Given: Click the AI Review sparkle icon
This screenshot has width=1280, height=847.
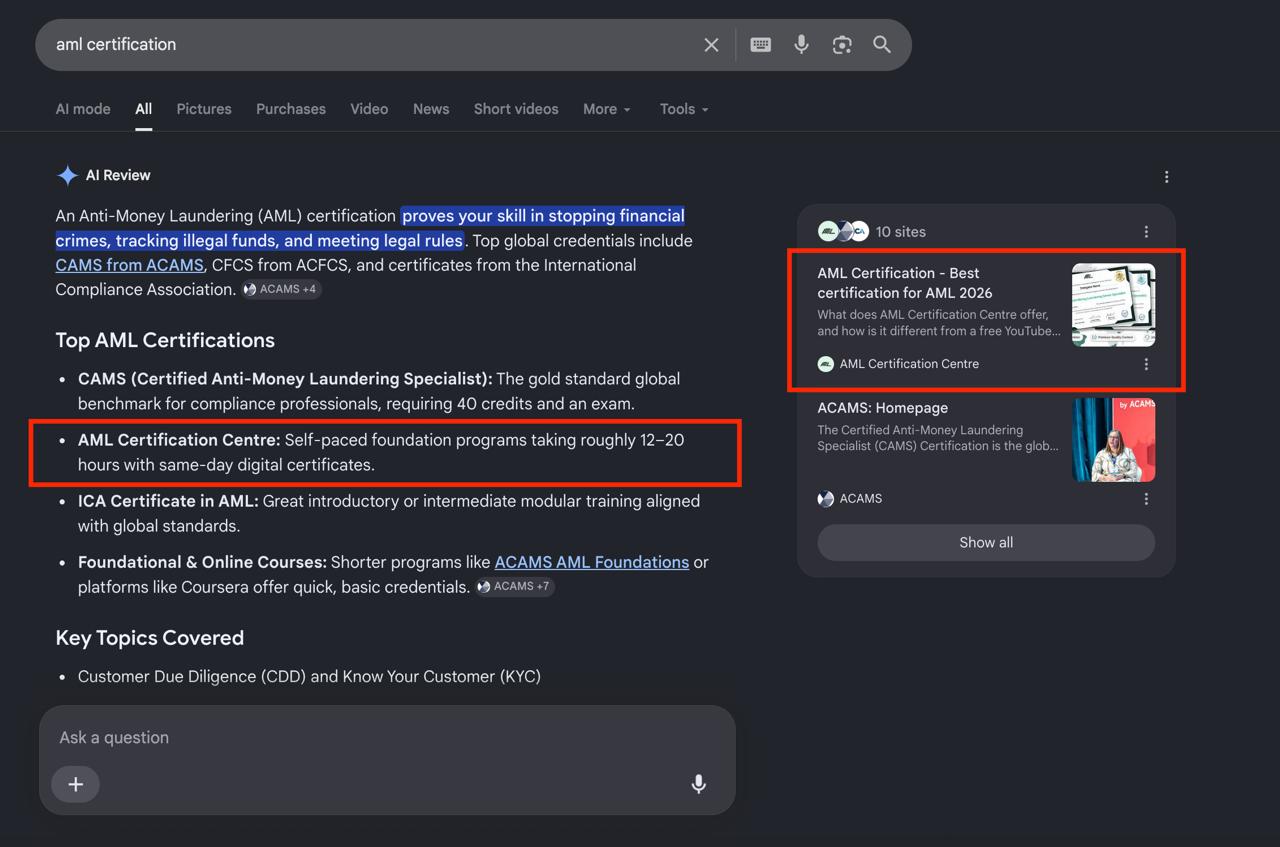Looking at the screenshot, I should click(x=67, y=176).
